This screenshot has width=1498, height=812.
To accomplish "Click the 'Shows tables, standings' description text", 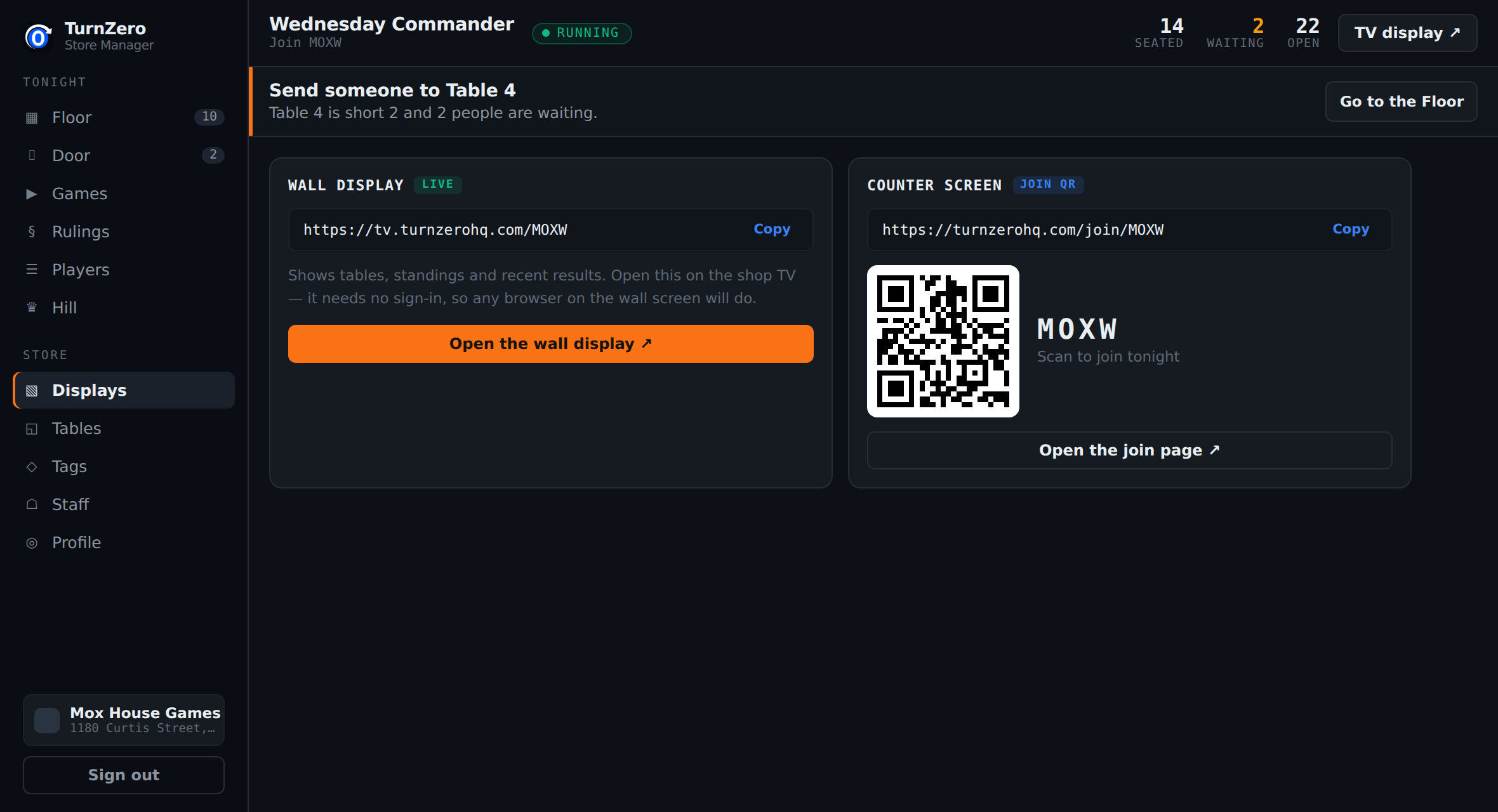I will (542, 287).
